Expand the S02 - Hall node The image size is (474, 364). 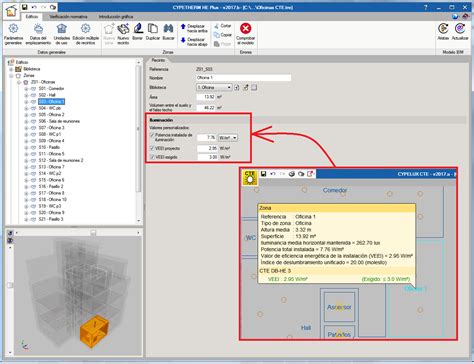(26, 95)
